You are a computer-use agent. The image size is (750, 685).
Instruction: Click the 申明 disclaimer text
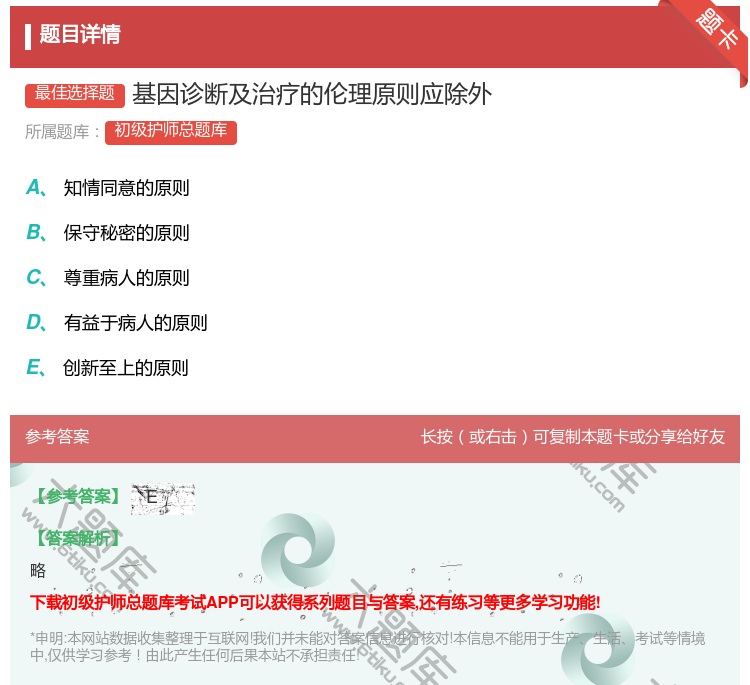click(x=367, y=647)
